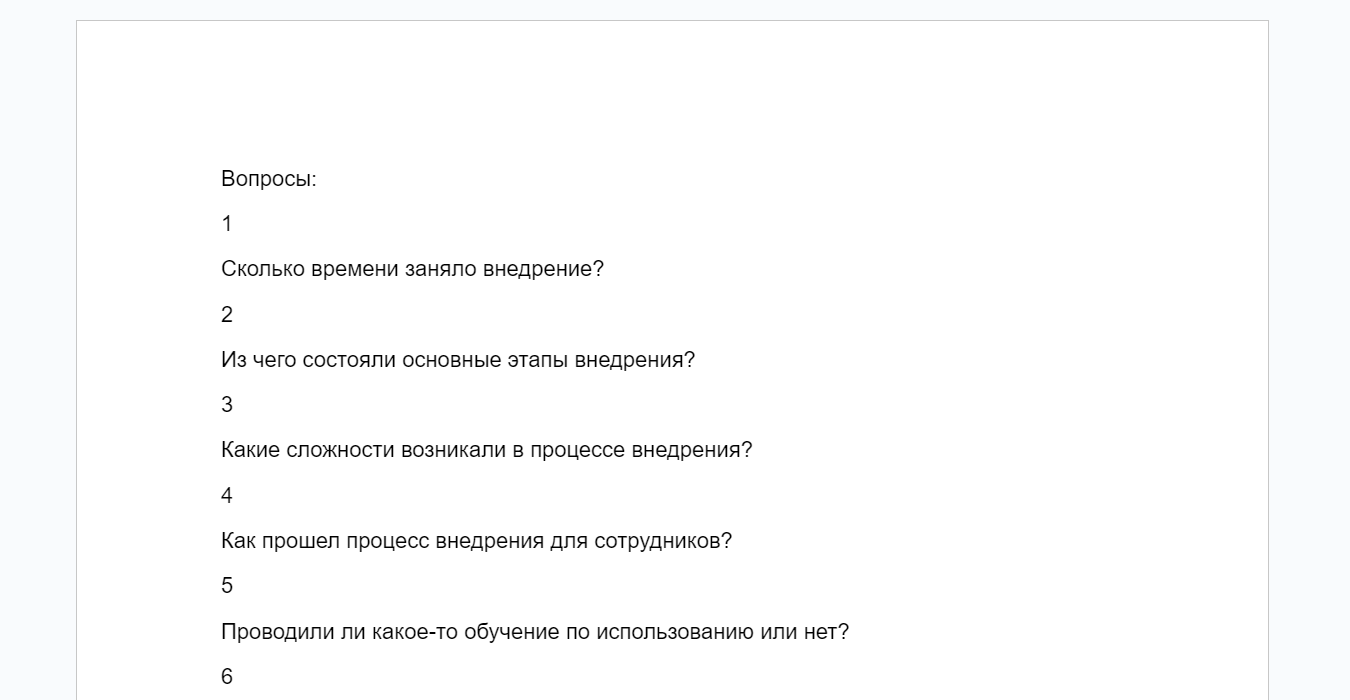The image size is (1350, 700).
Task: Click the line "Какие сложности возникали в процессе внедрения?"
Action: coord(486,450)
